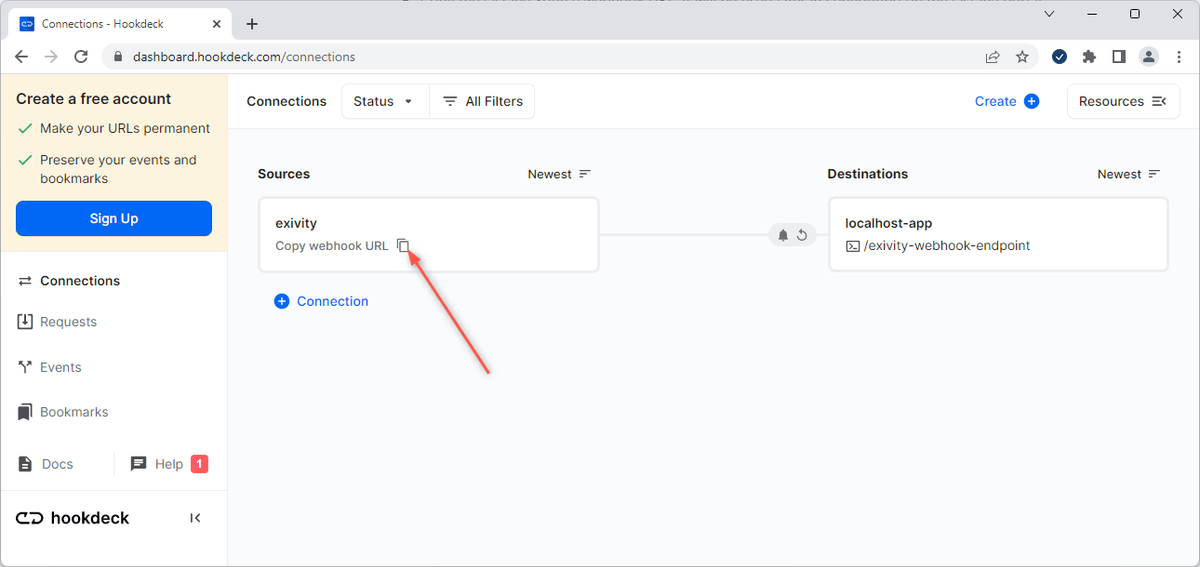
Task: Copy the exivity webhook URL icon
Action: (x=403, y=246)
